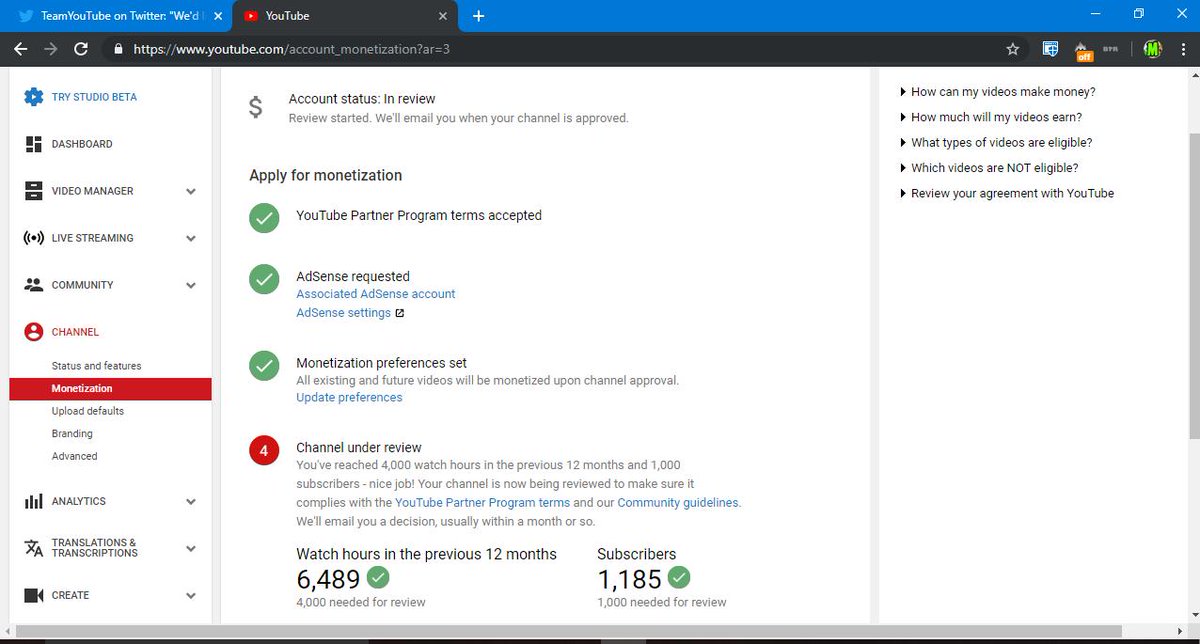Image resolution: width=1200 pixels, height=644 pixels.
Task: Expand the Analytics section
Action: 191,501
